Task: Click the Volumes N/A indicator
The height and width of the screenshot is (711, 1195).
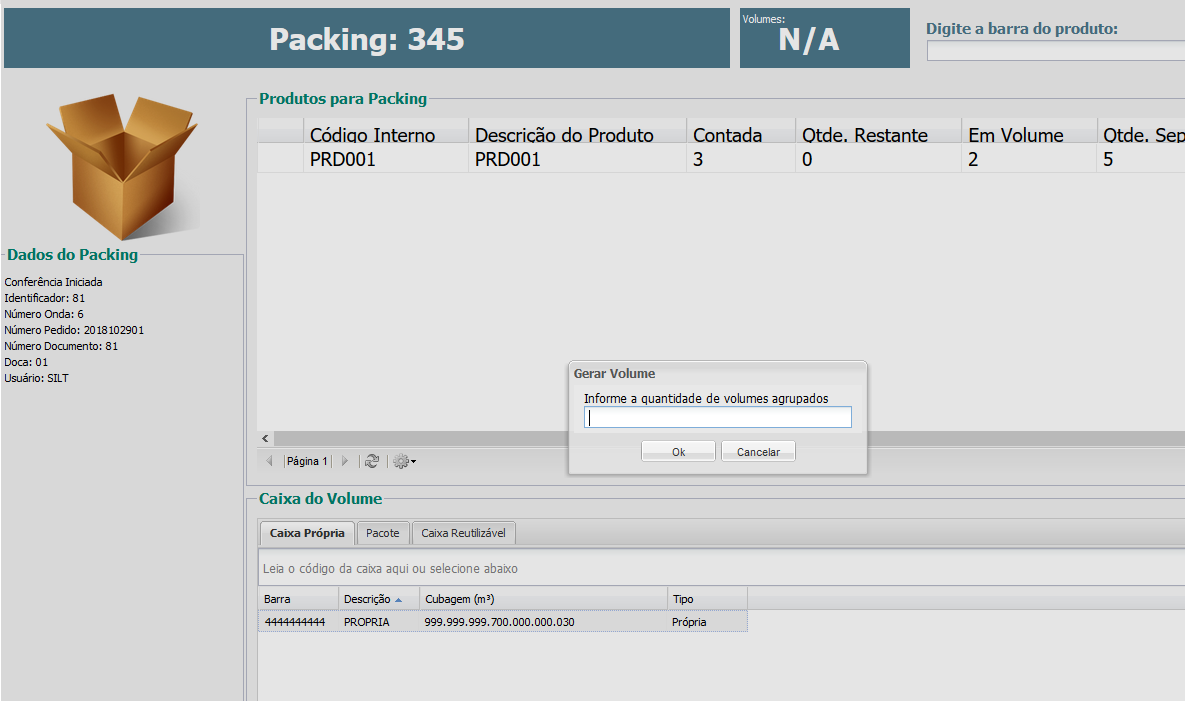Action: (825, 38)
